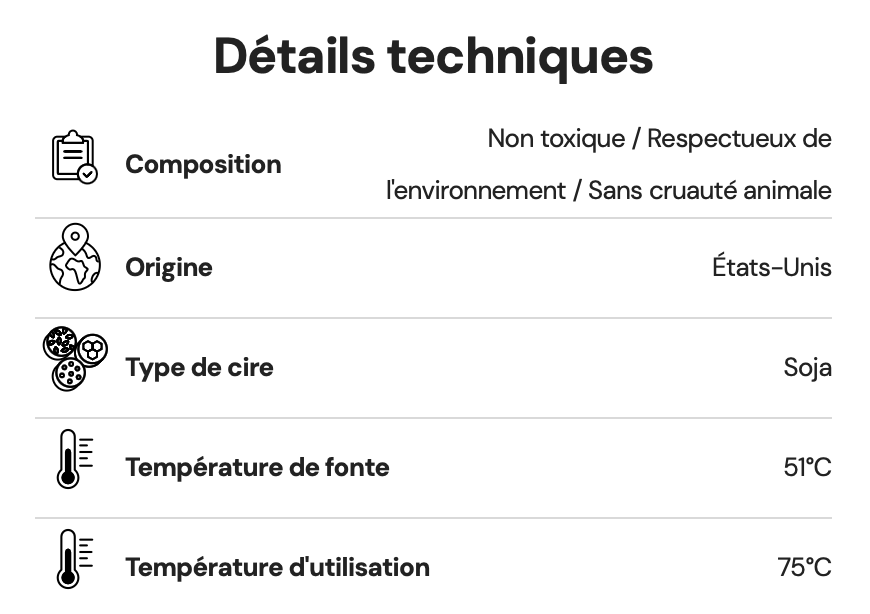
Task: Click the Soja wax type value
Action: click(x=807, y=368)
